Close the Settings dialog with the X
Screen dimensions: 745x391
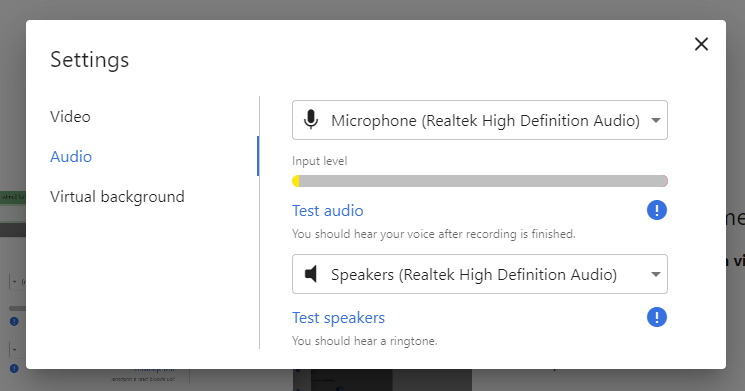coord(701,44)
